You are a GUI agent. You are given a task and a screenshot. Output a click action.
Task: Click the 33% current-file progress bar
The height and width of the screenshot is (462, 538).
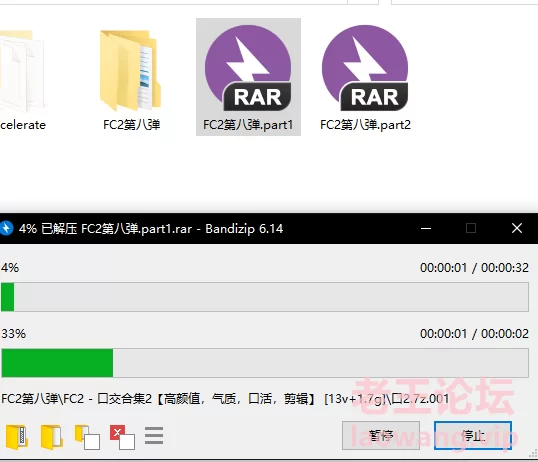click(265, 363)
